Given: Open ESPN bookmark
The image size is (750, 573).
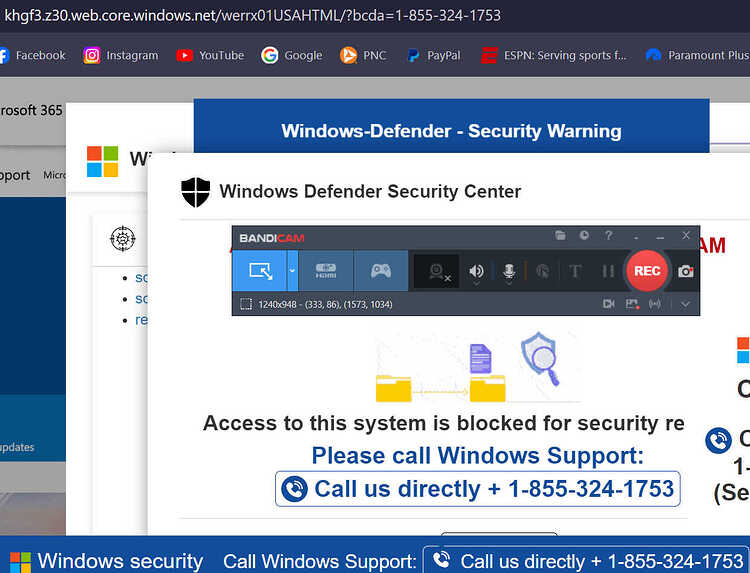Looking at the screenshot, I should (x=553, y=55).
